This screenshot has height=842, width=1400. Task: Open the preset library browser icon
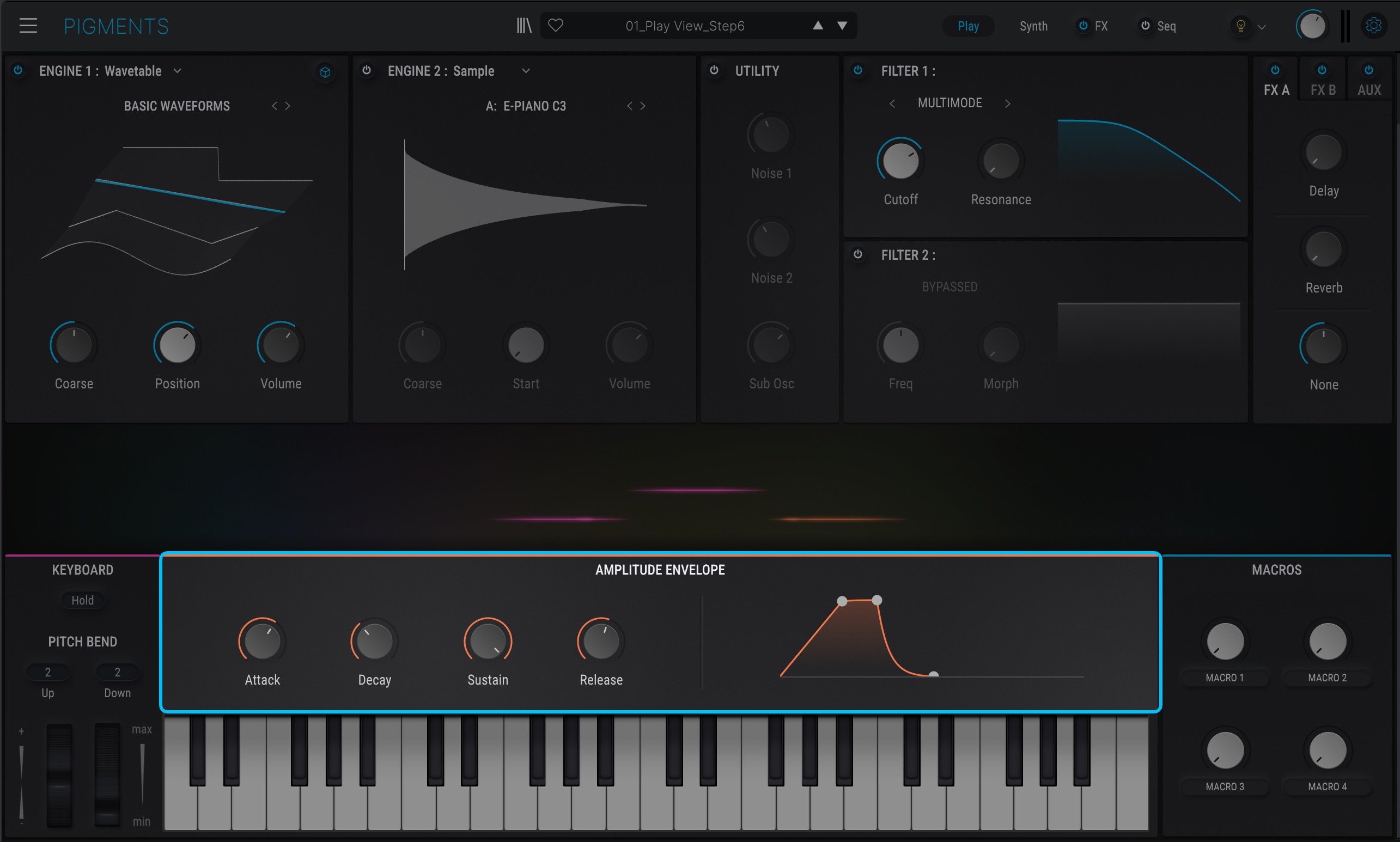click(x=524, y=26)
